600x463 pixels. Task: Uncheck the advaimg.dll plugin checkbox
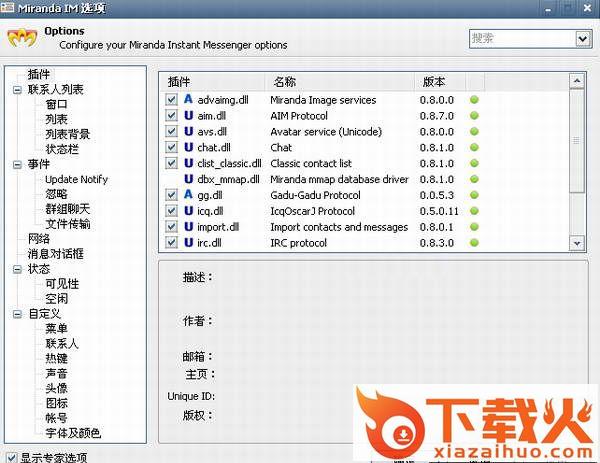pos(171,100)
